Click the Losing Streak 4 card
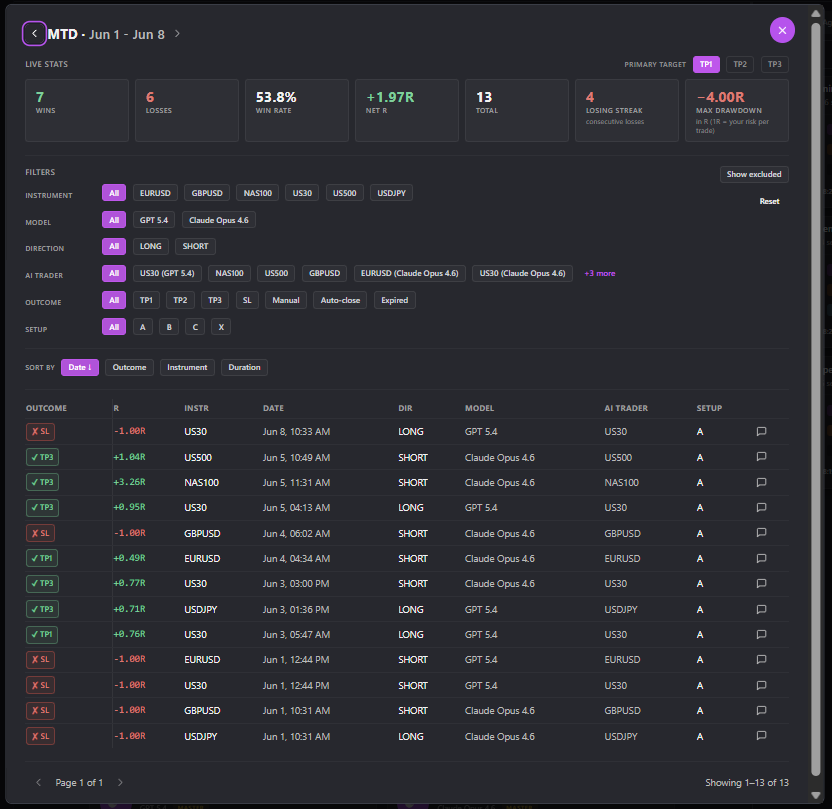832x809 pixels. pyautogui.click(x=627, y=110)
